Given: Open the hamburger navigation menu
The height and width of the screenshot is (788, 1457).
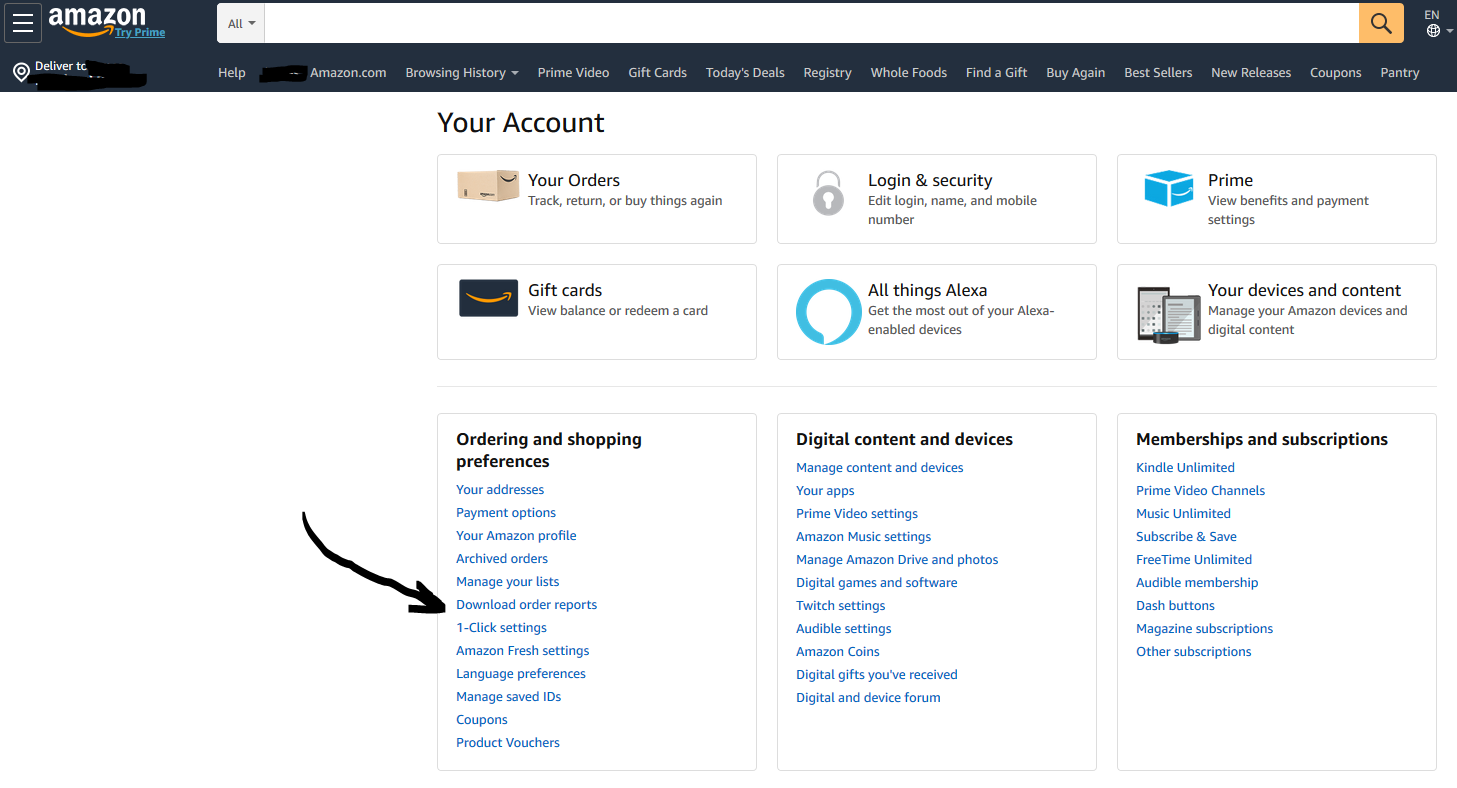Looking at the screenshot, I should [x=22, y=23].
